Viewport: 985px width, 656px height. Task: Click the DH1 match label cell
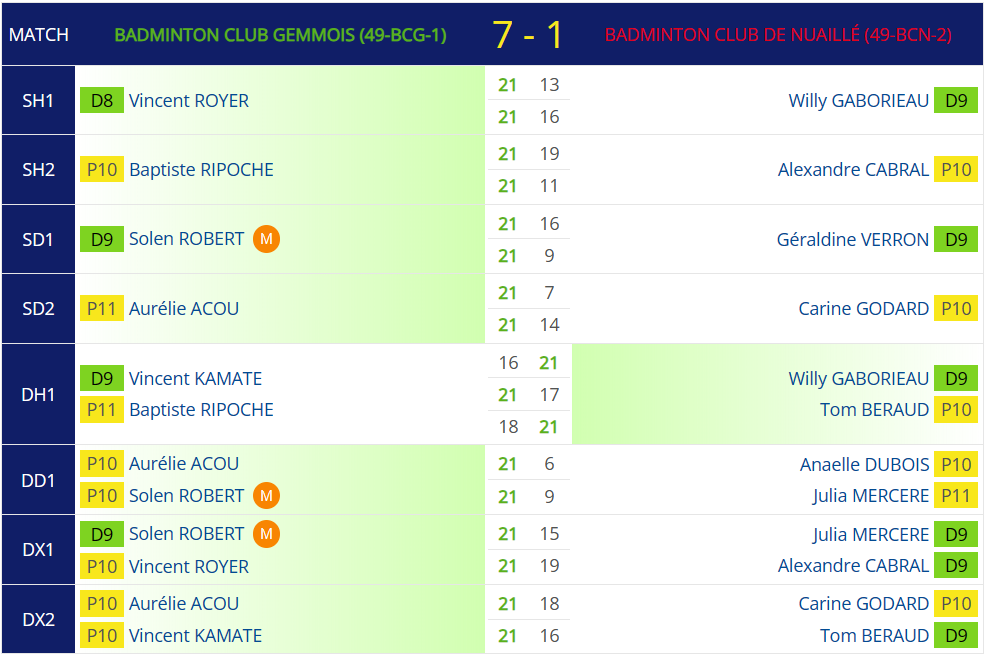click(x=38, y=395)
